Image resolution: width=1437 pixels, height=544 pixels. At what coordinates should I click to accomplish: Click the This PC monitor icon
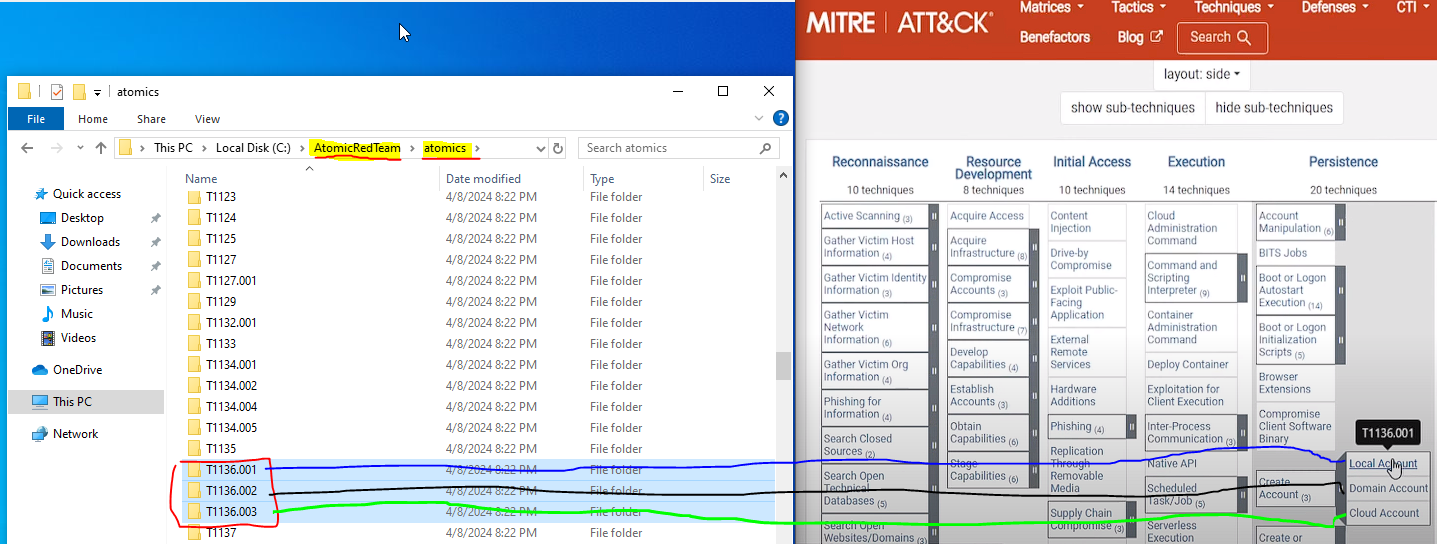(x=40, y=402)
